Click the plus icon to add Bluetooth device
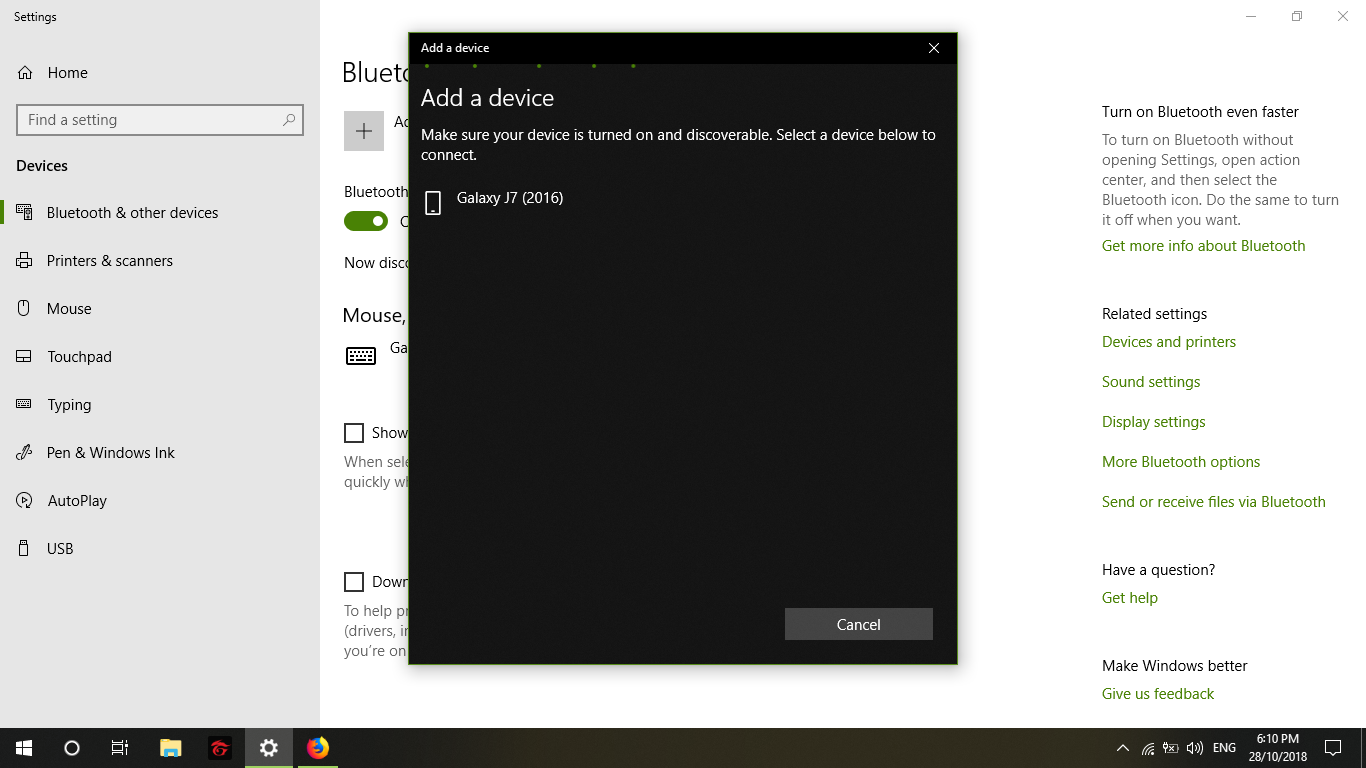The height and width of the screenshot is (768, 1366). (x=364, y=131)
